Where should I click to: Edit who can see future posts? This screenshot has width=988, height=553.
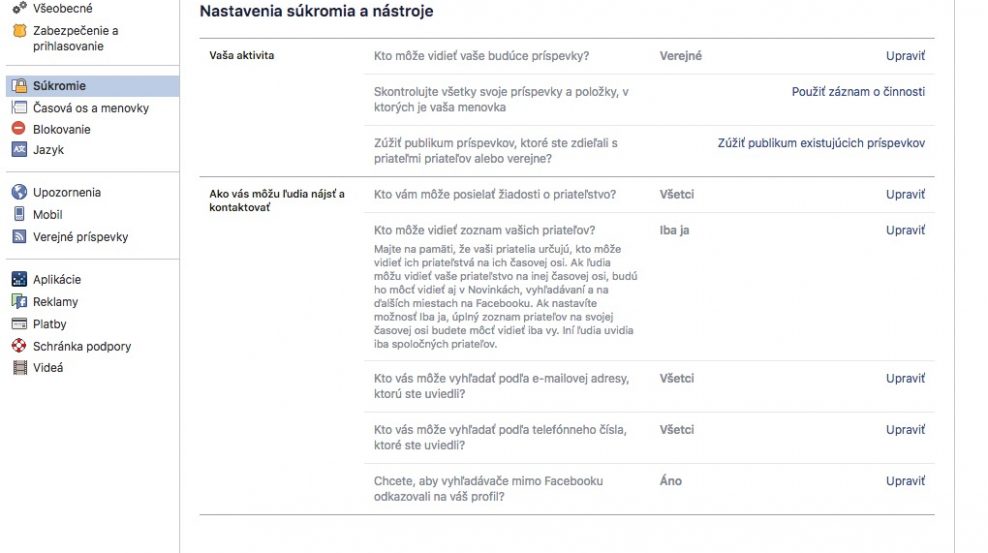(x=905, y=55)
